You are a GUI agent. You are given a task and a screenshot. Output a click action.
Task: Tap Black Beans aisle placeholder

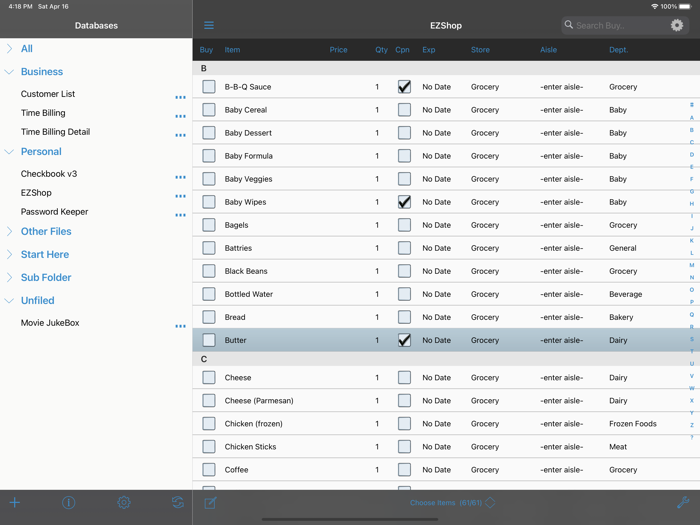point(562,271)
